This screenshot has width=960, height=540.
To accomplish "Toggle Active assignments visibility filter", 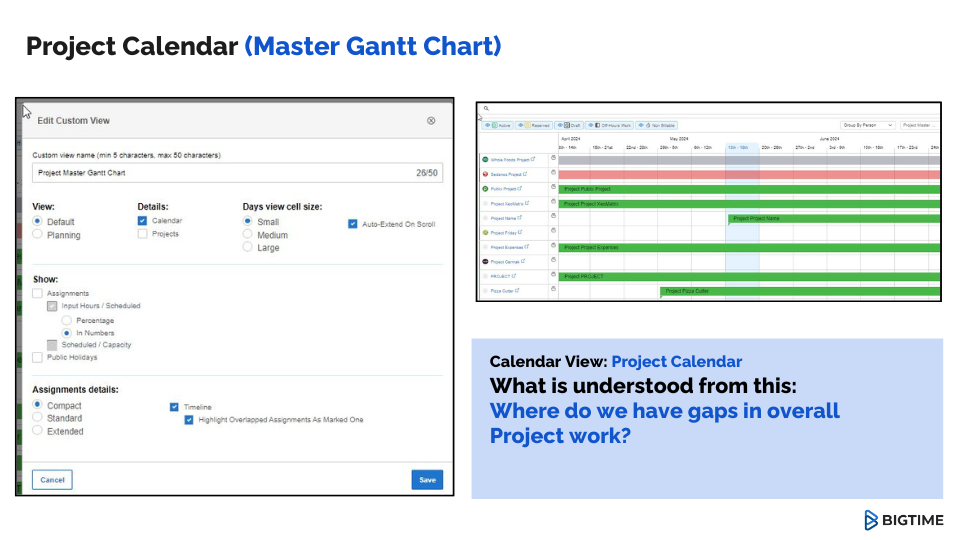I will pos(498,126).
